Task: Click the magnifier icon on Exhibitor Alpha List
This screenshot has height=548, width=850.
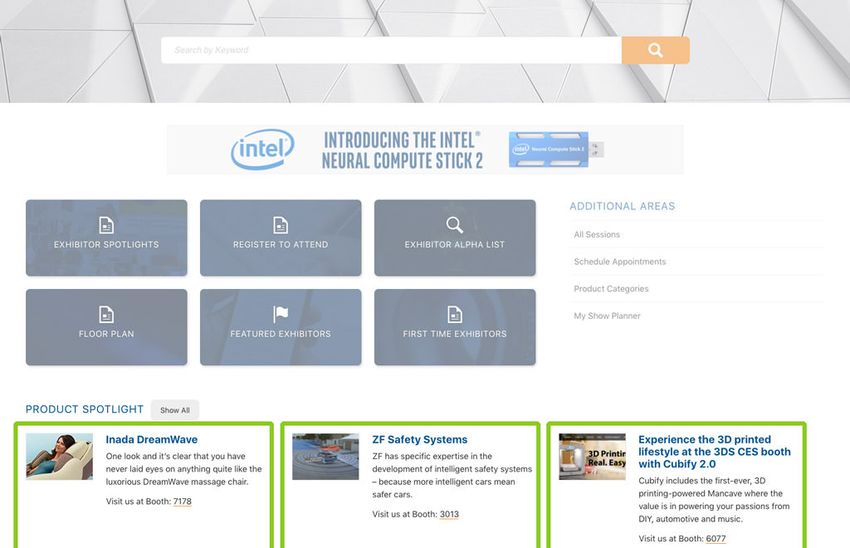Action: 454,225
